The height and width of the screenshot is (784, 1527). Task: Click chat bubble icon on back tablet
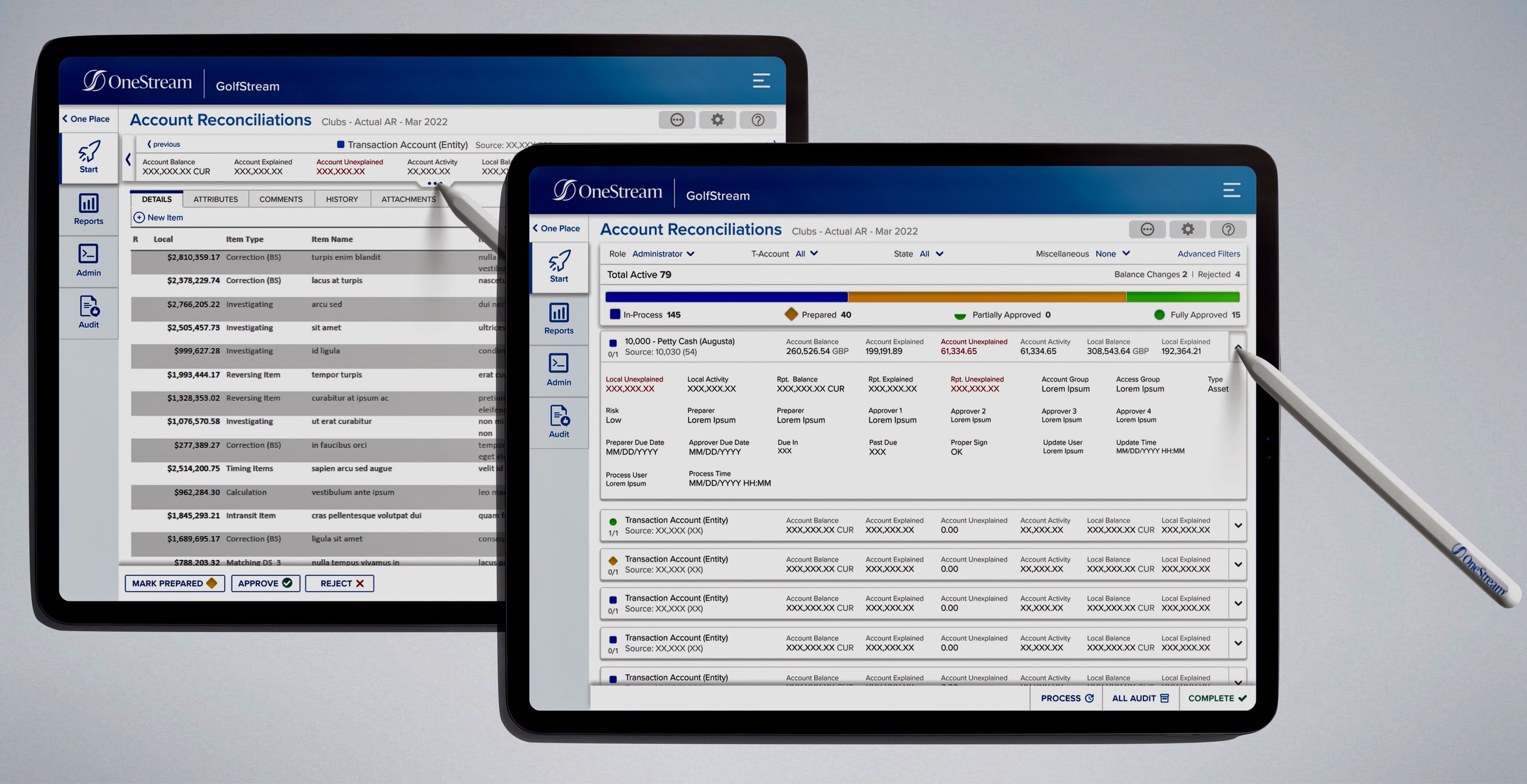[677, 120]
